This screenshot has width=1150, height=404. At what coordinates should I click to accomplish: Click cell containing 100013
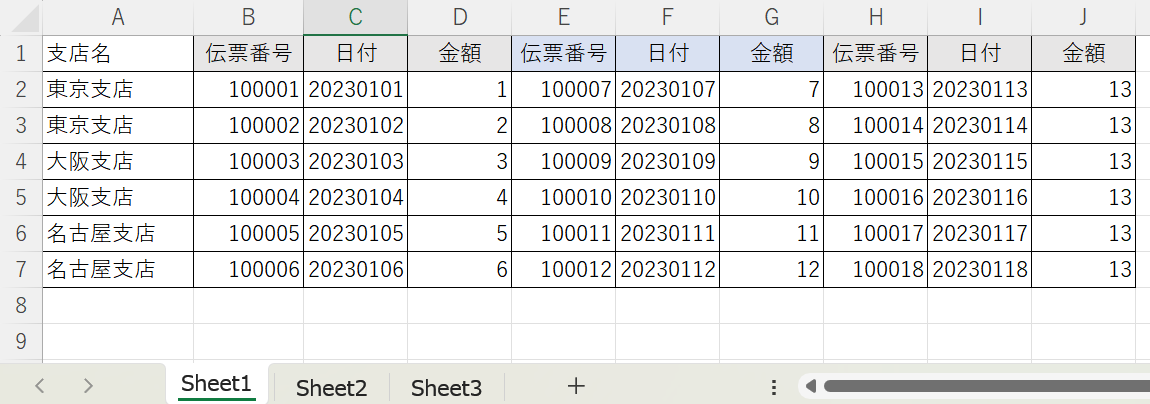click(x=876, y=89)
